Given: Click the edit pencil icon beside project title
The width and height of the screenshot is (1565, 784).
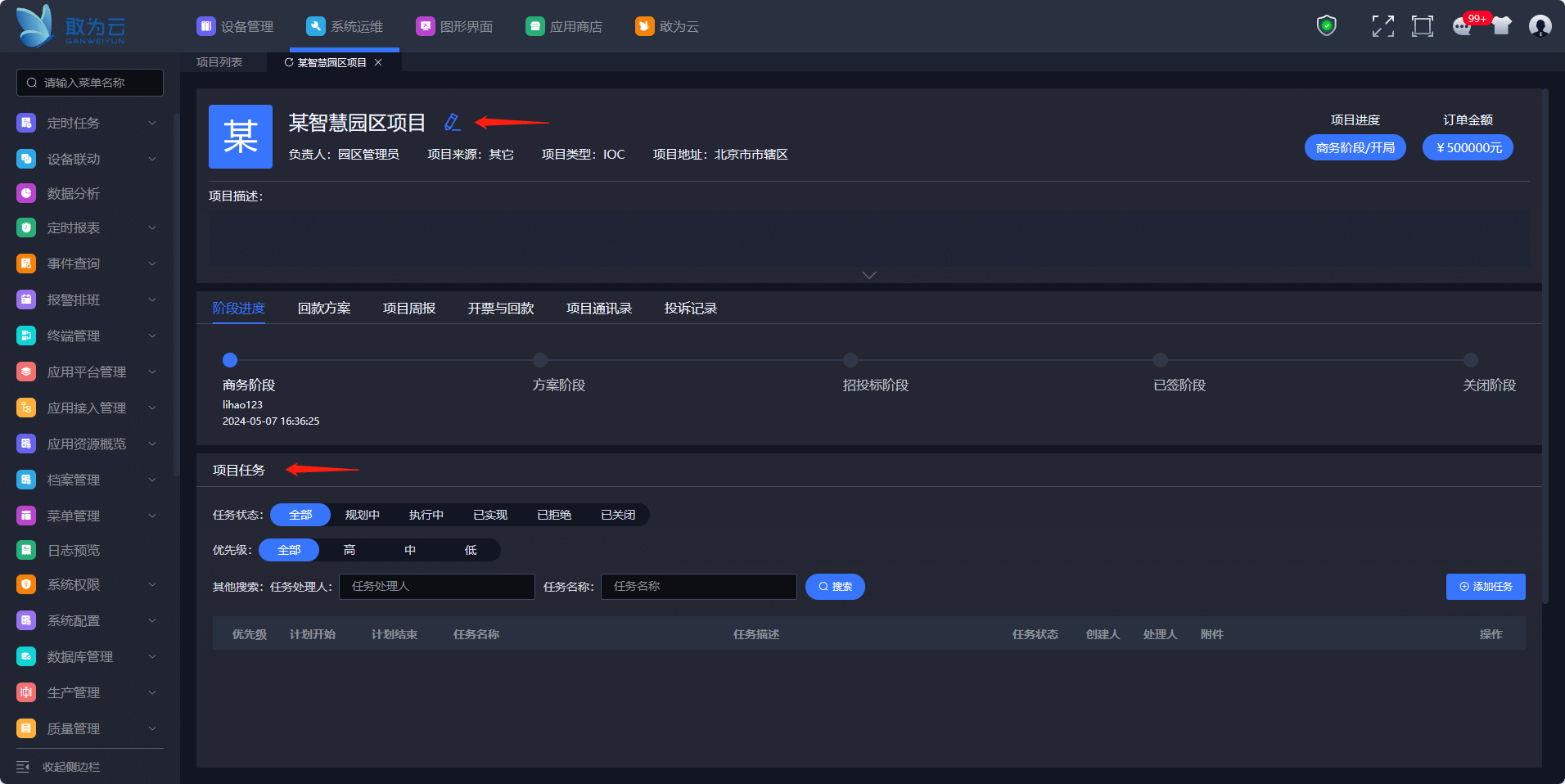Looking at the screenshot, I should 452,123.
